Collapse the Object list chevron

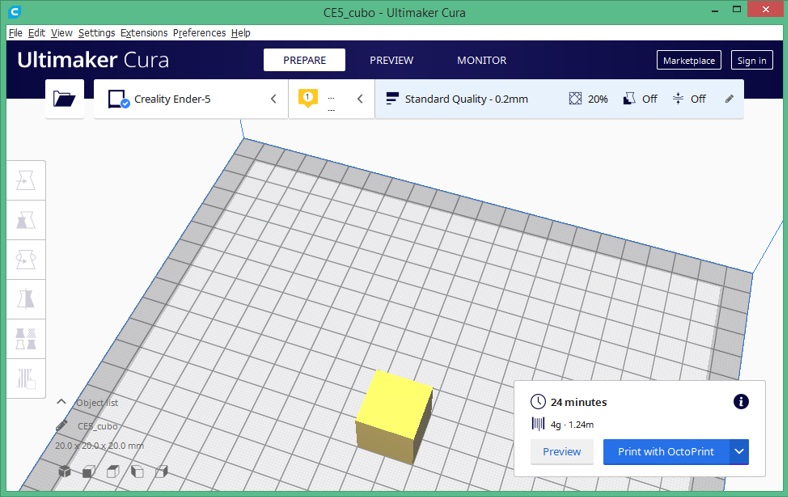pos(61,402)
